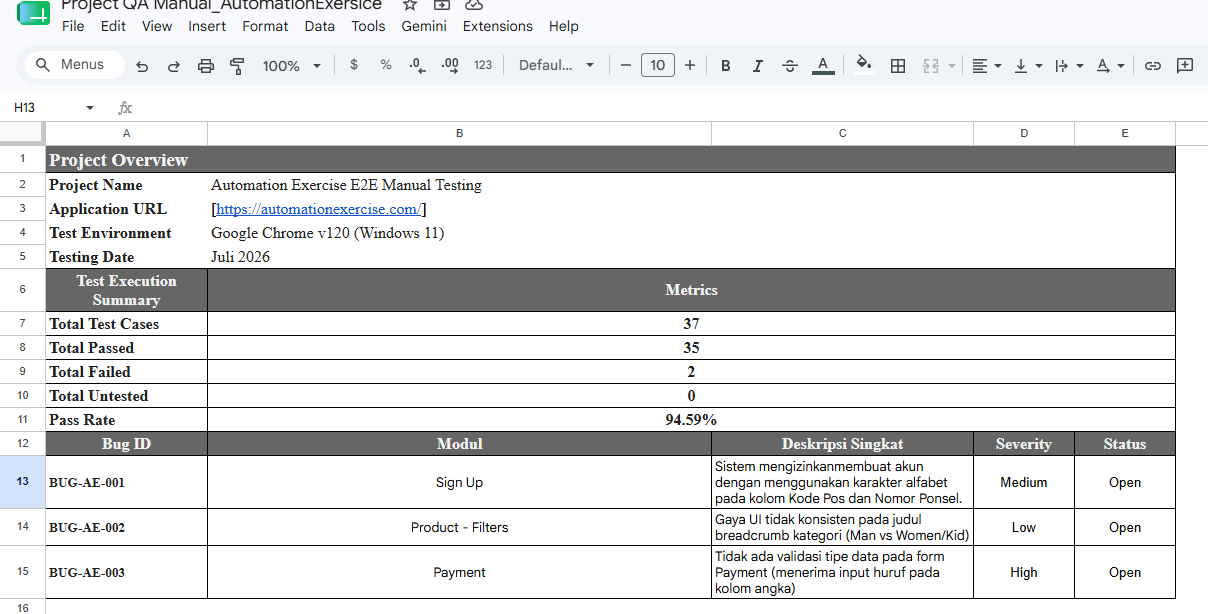The height and width of the screenshot is (614, 1208).
Task: Select column B header
Action: (459, 133)
